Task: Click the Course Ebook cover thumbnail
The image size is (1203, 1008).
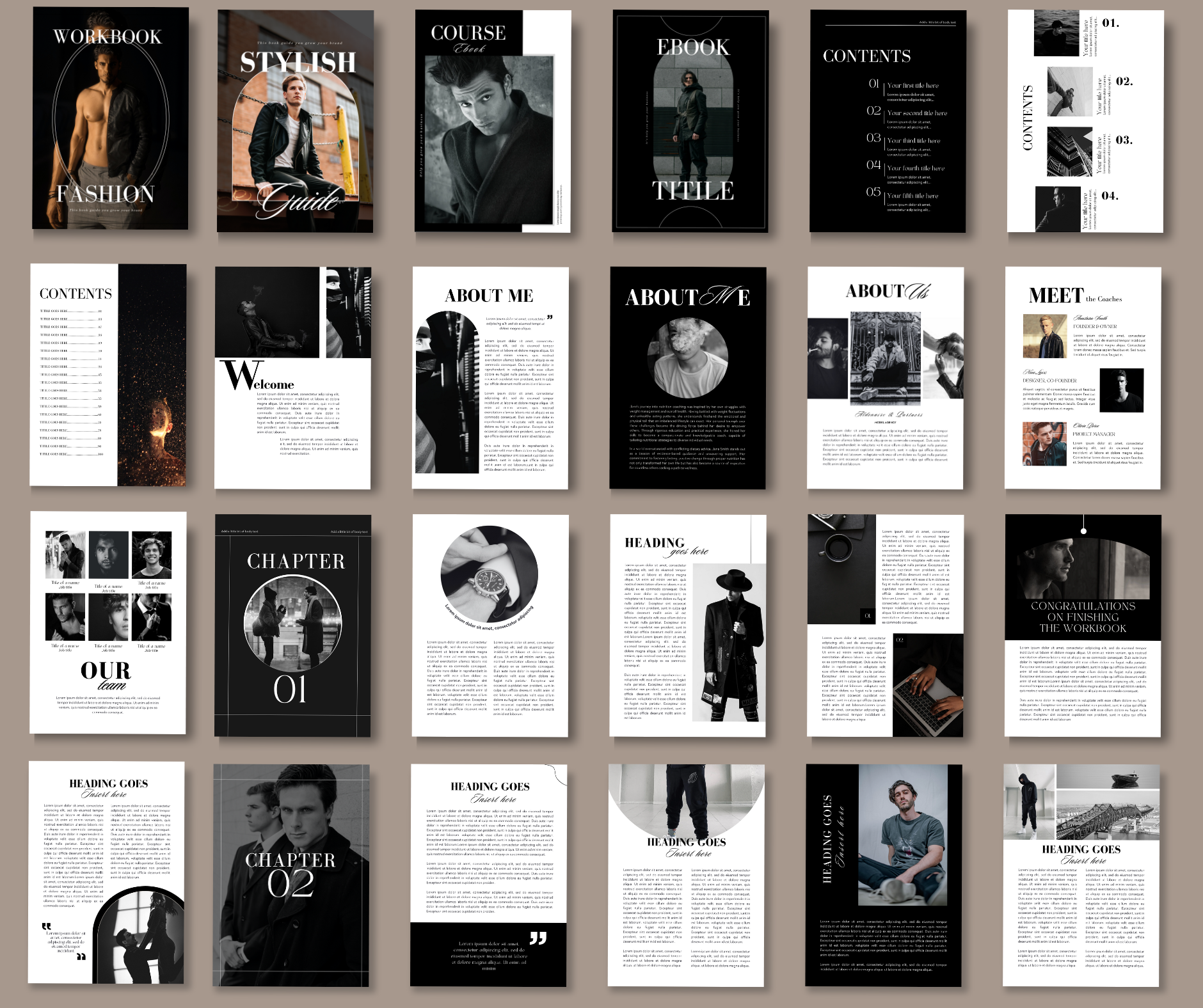Action: coord(492,121)
